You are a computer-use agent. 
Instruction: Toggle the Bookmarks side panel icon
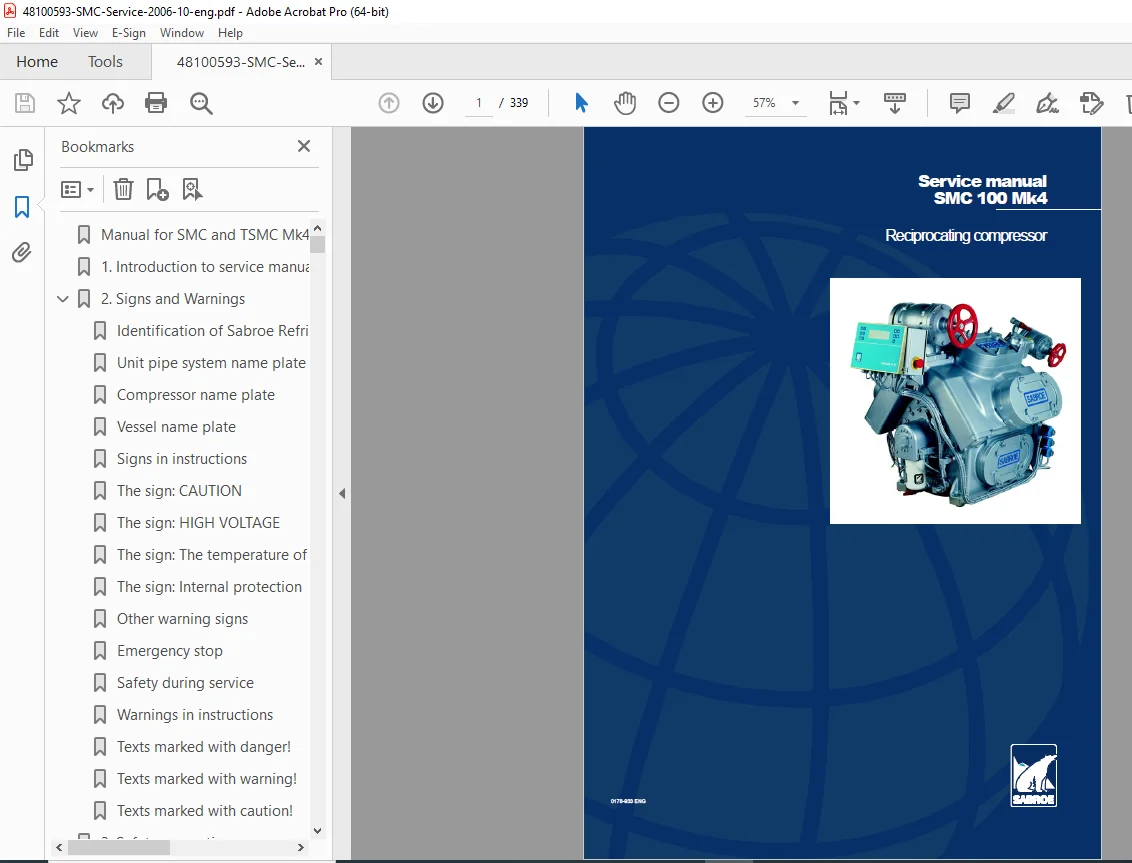pyautogui.click(x=22, y=207)
